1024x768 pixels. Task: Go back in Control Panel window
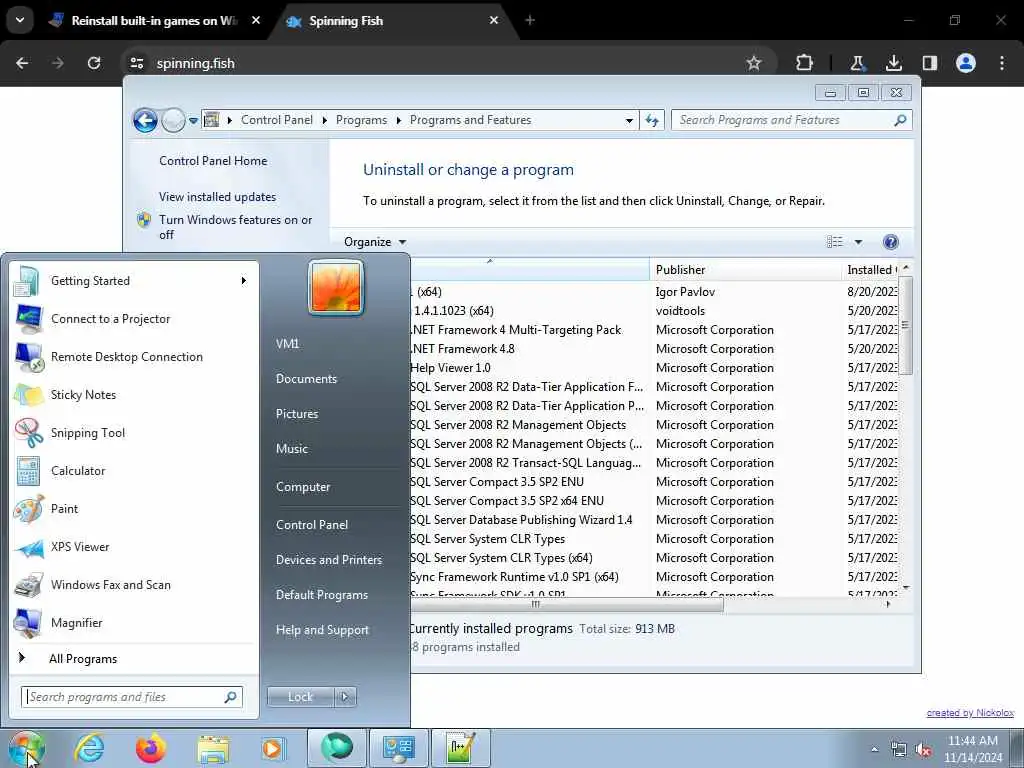click(x=145, y=120)
